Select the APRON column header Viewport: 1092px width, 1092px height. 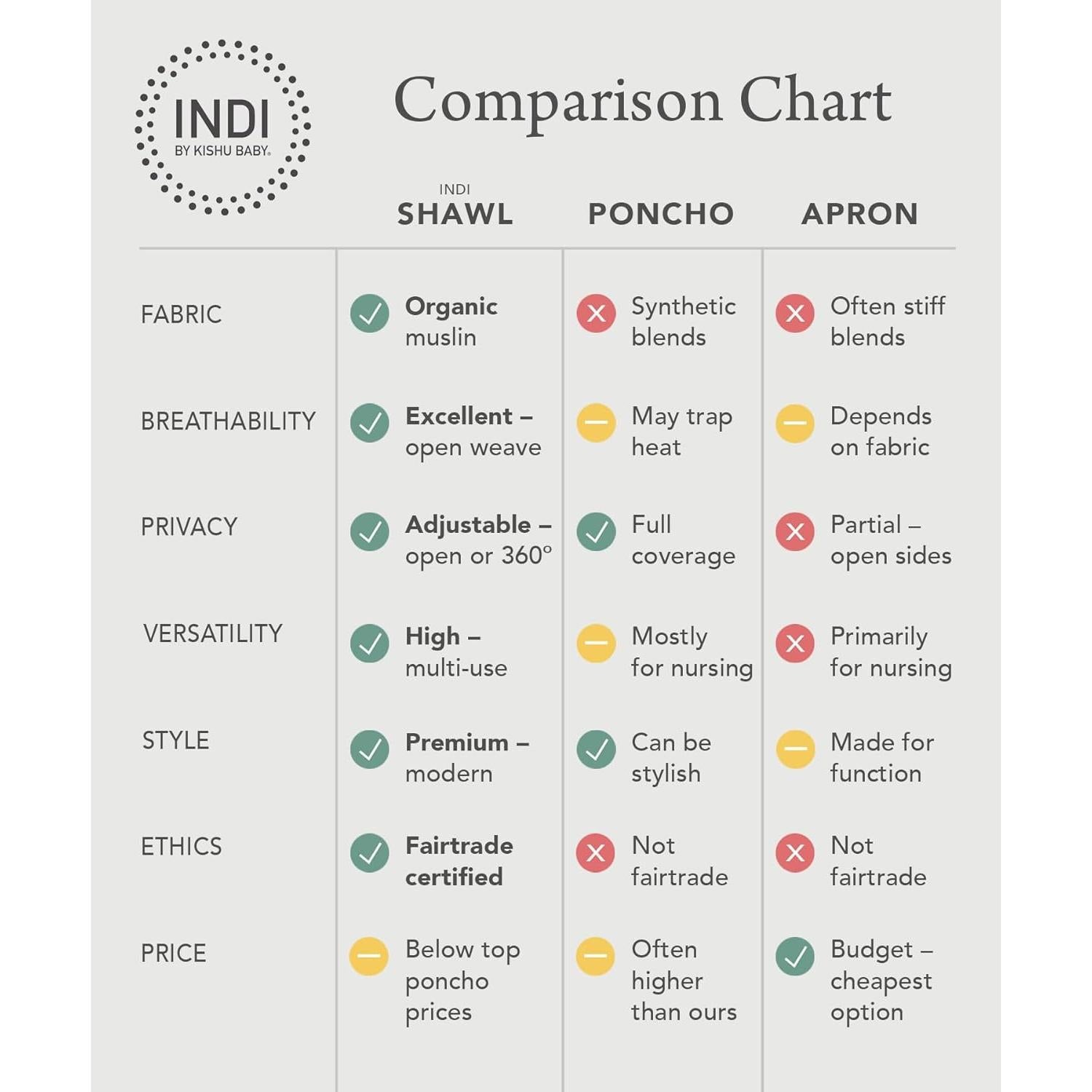click(860, 213)
